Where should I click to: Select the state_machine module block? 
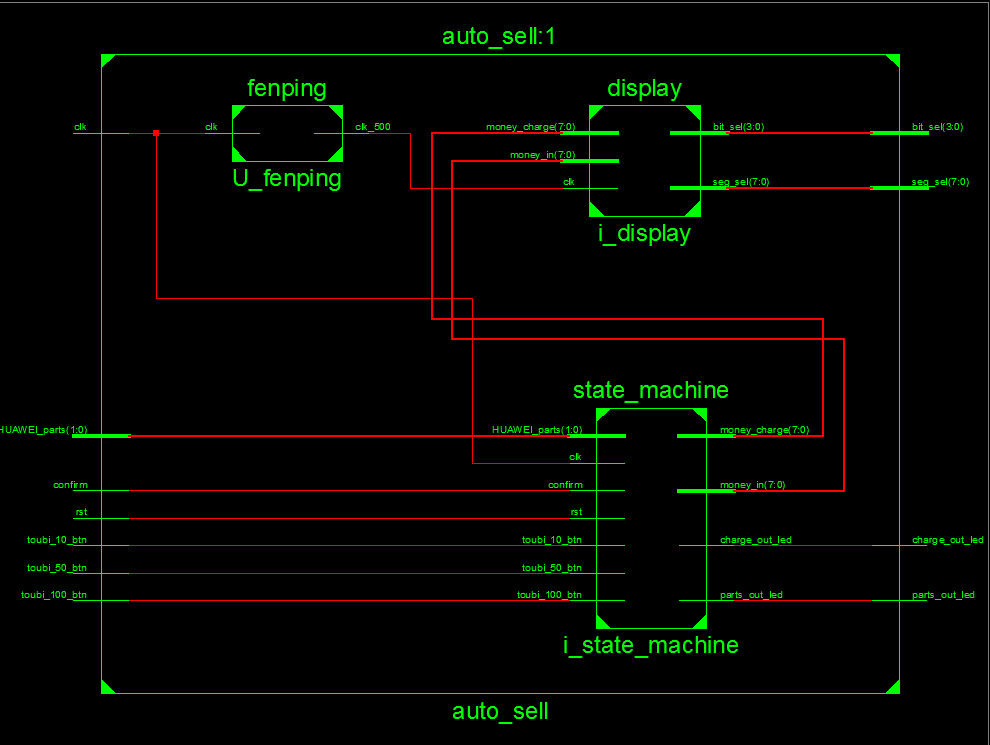click(x=651, y=517)
